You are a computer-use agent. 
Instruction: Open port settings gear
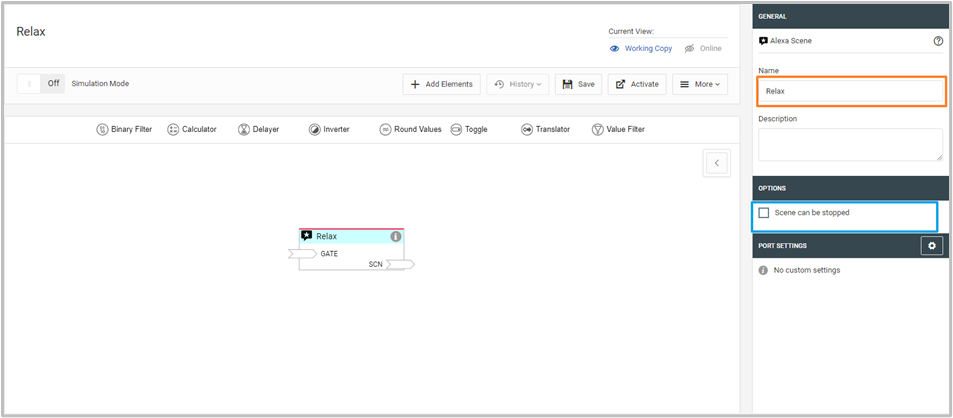click(x=932, y=245)
